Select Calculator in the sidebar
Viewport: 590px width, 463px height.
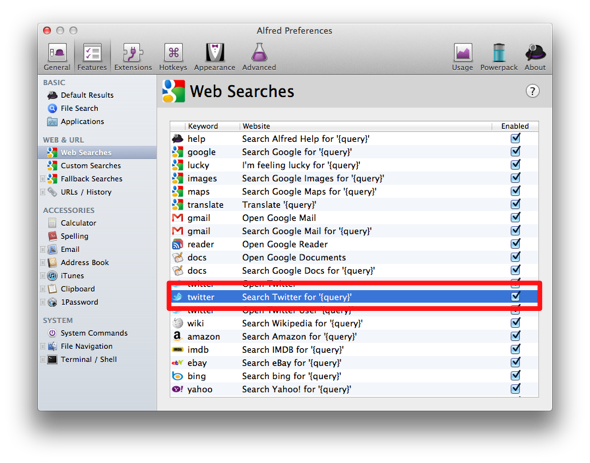click(78, 223)
